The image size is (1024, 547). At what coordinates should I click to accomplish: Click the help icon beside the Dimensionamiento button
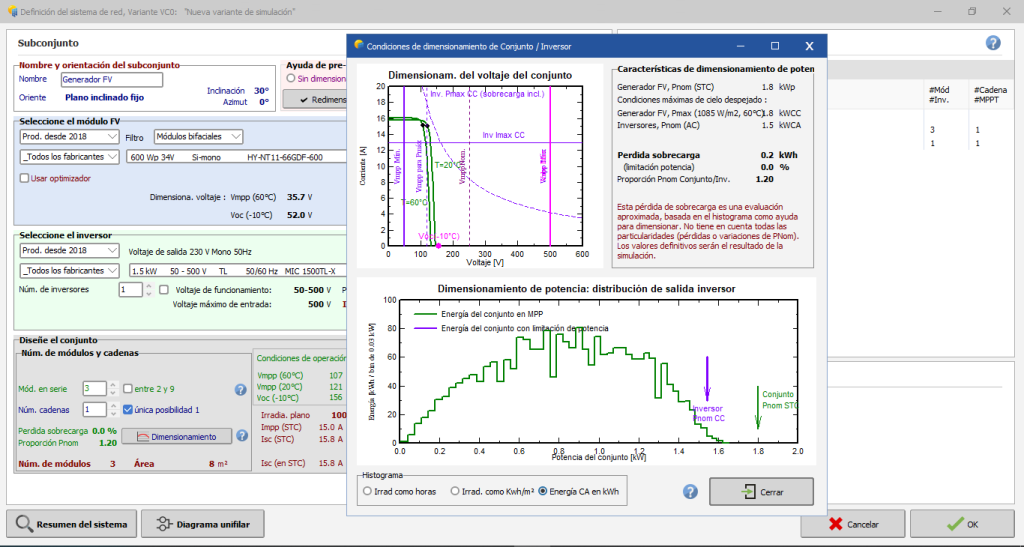tap(241, 436)
